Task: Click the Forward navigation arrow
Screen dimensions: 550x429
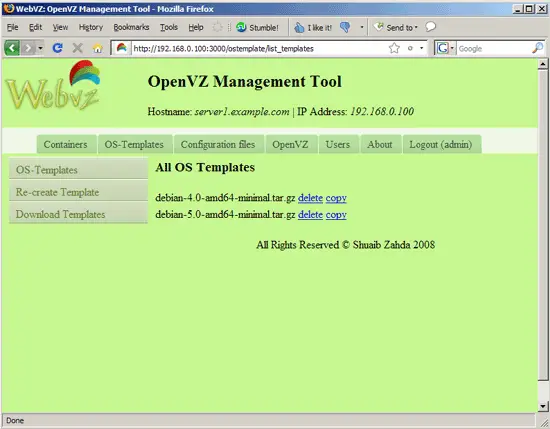Action: [28, 48]
